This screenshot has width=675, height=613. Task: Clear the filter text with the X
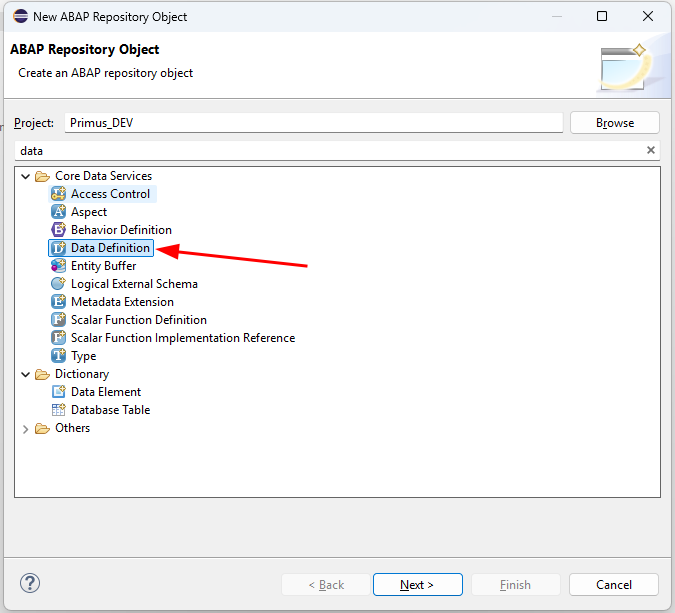pos(651,150)
